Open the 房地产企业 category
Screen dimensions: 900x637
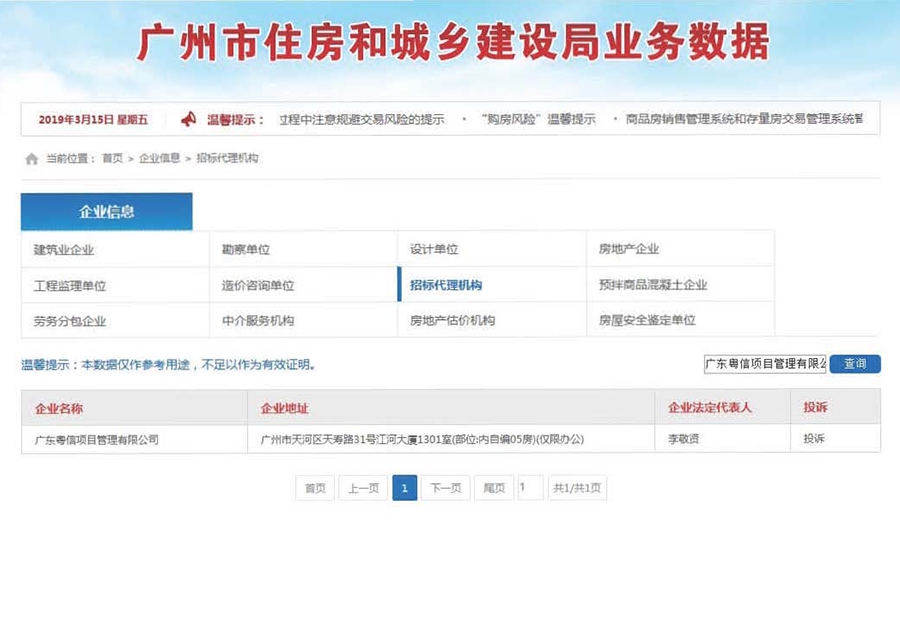(629, 249)
